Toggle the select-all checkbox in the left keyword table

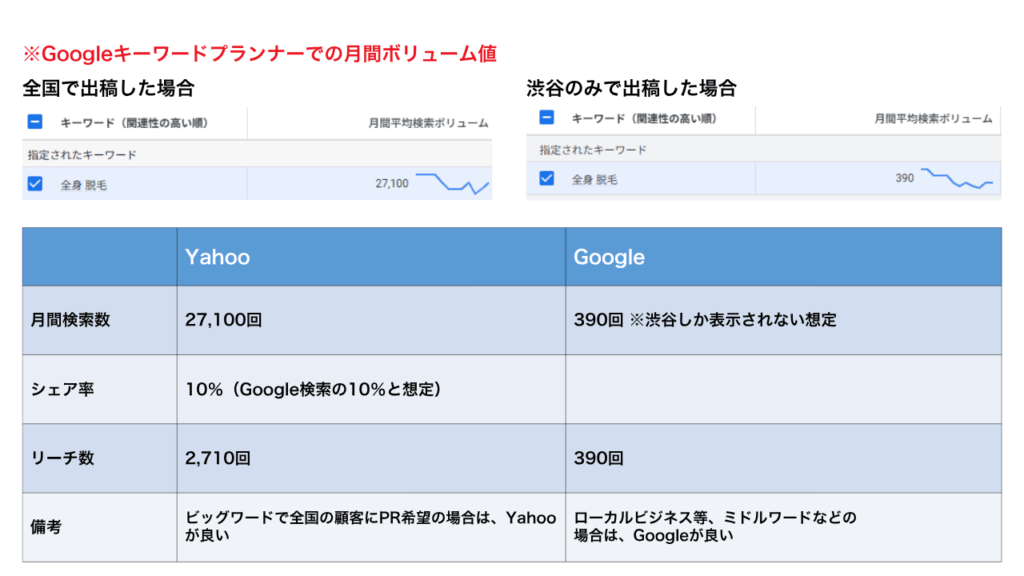34,122
